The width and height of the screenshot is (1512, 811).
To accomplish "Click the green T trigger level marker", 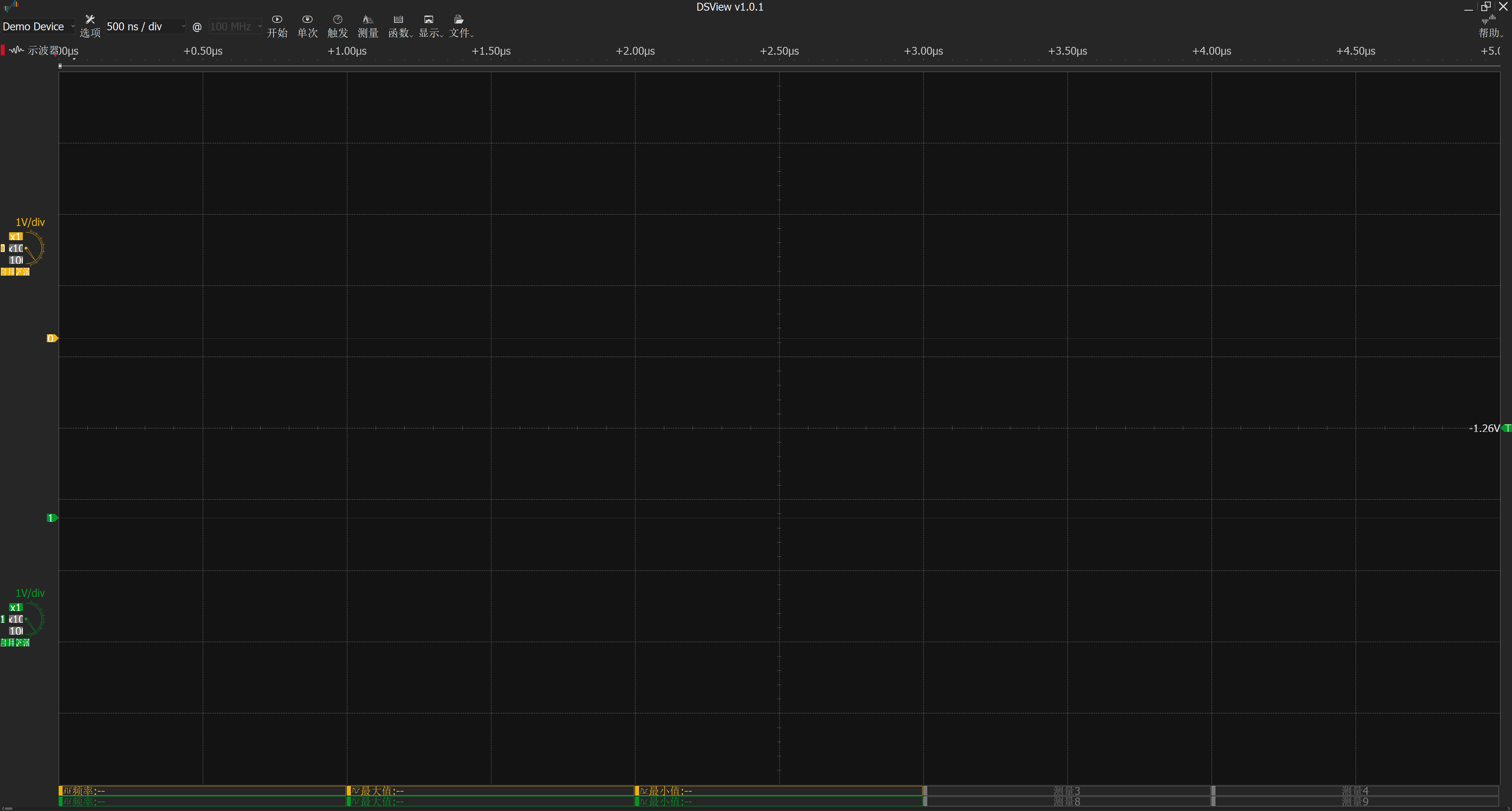I will 1507,428.
